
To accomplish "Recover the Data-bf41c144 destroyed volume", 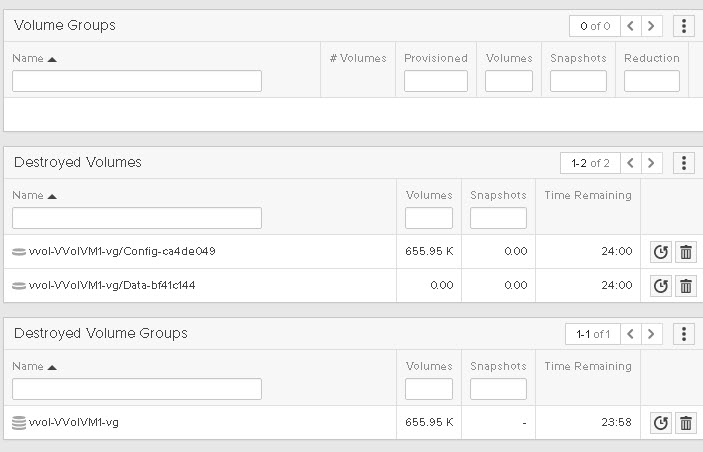I will pyautogui.click(x=660, y=286).
